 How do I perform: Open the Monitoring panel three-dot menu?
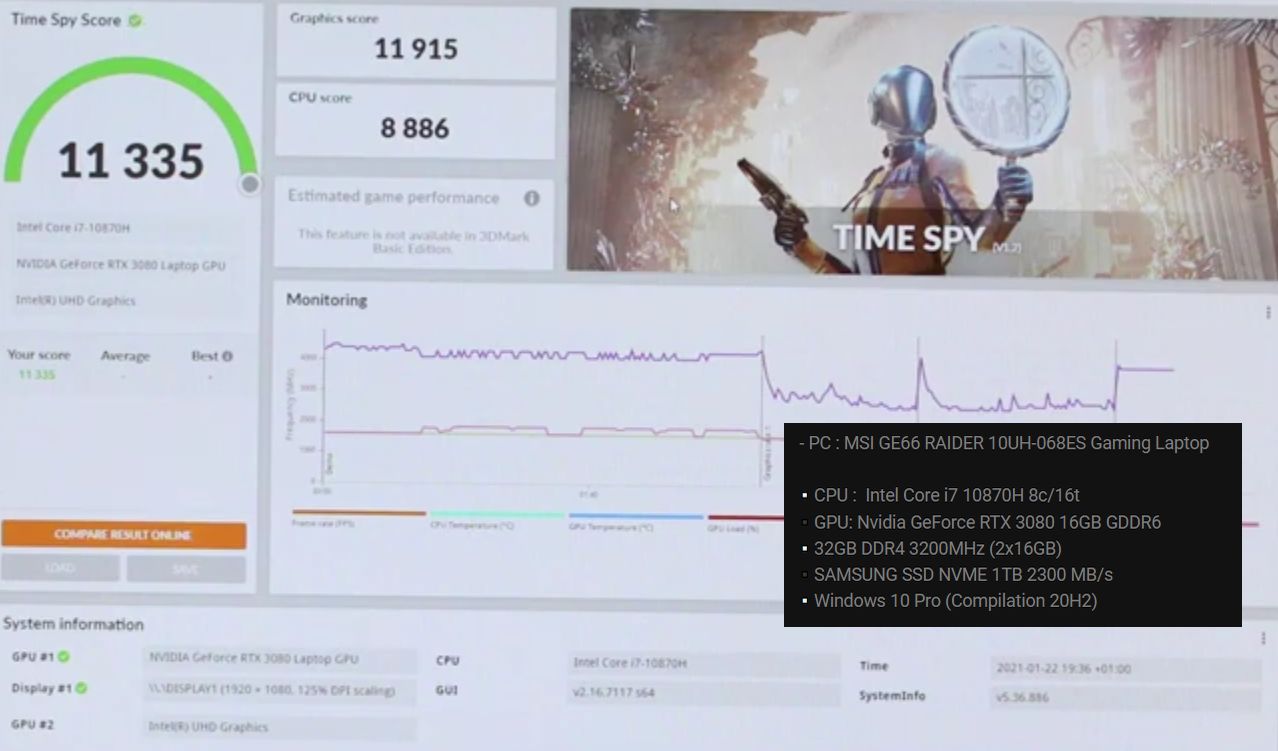(x=1268, y=313)
